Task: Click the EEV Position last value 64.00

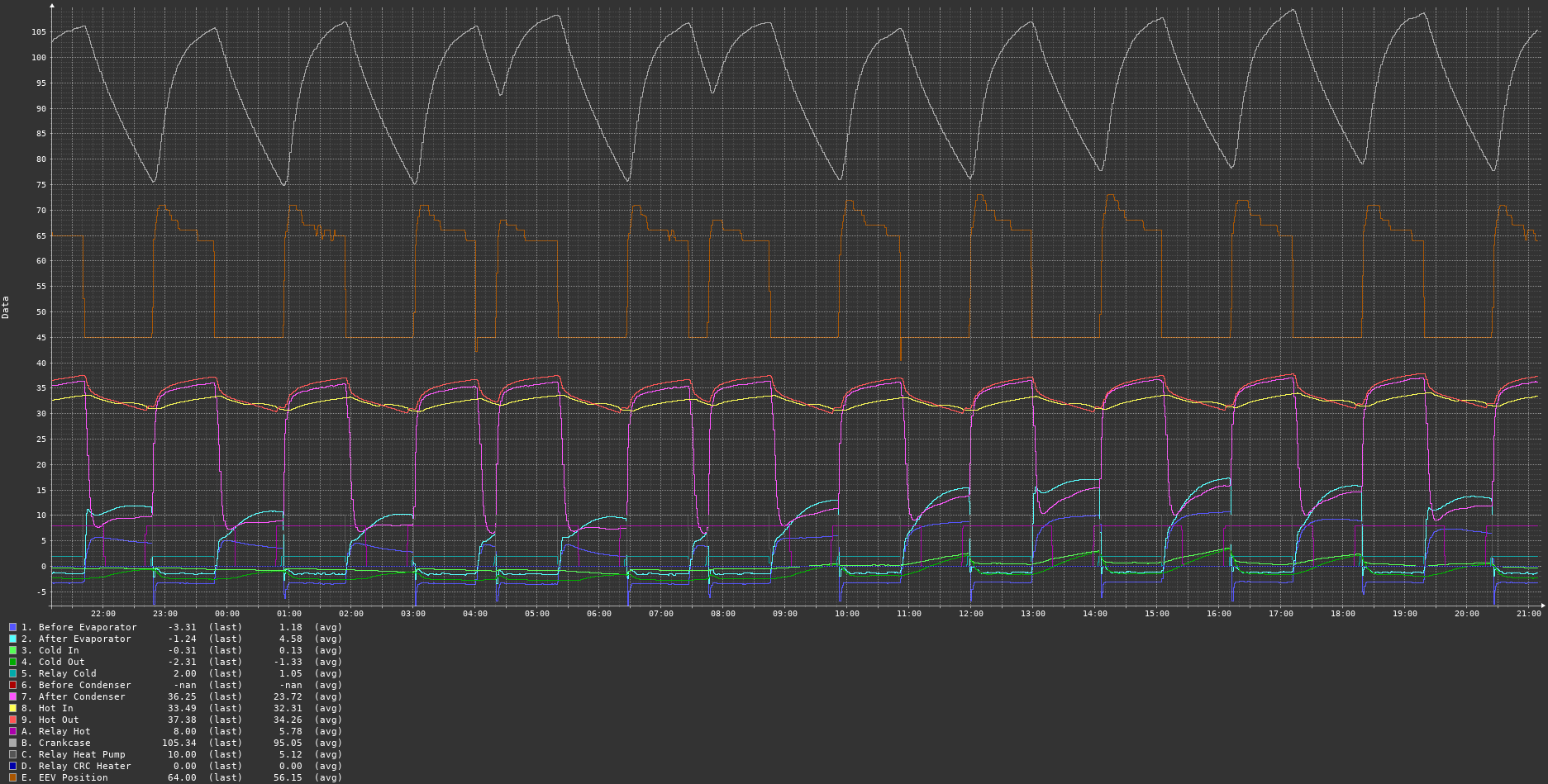Action: (x=182, y=777)
